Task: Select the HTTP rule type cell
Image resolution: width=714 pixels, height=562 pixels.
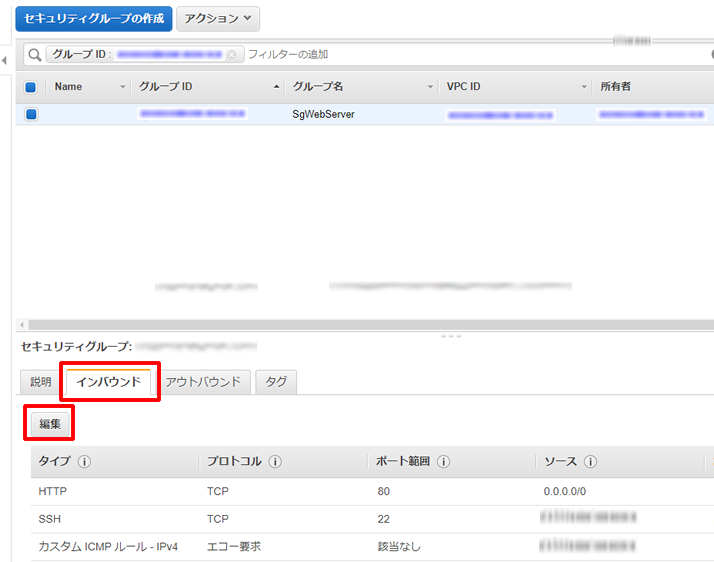Action: (53, 491)
